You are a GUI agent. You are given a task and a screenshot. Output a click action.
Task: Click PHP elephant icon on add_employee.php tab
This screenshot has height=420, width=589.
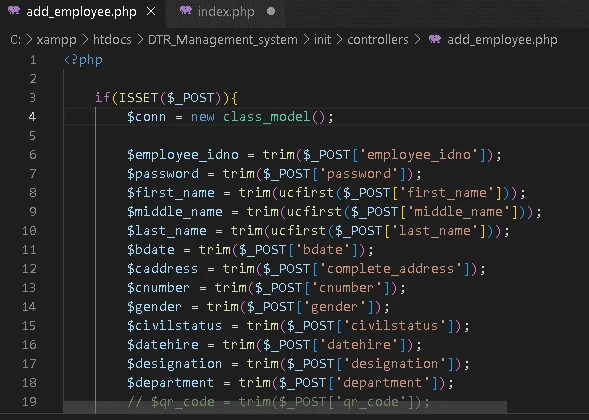[x=14, y=11]
